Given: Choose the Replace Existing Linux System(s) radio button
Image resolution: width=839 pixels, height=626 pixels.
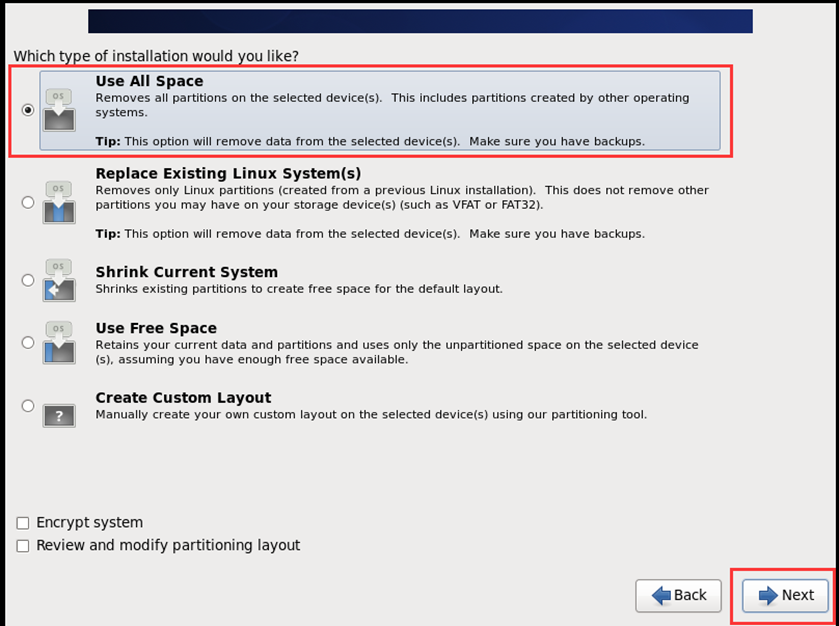Looking at the screenshot, I should pyautogui.click(x=28, y=202).
